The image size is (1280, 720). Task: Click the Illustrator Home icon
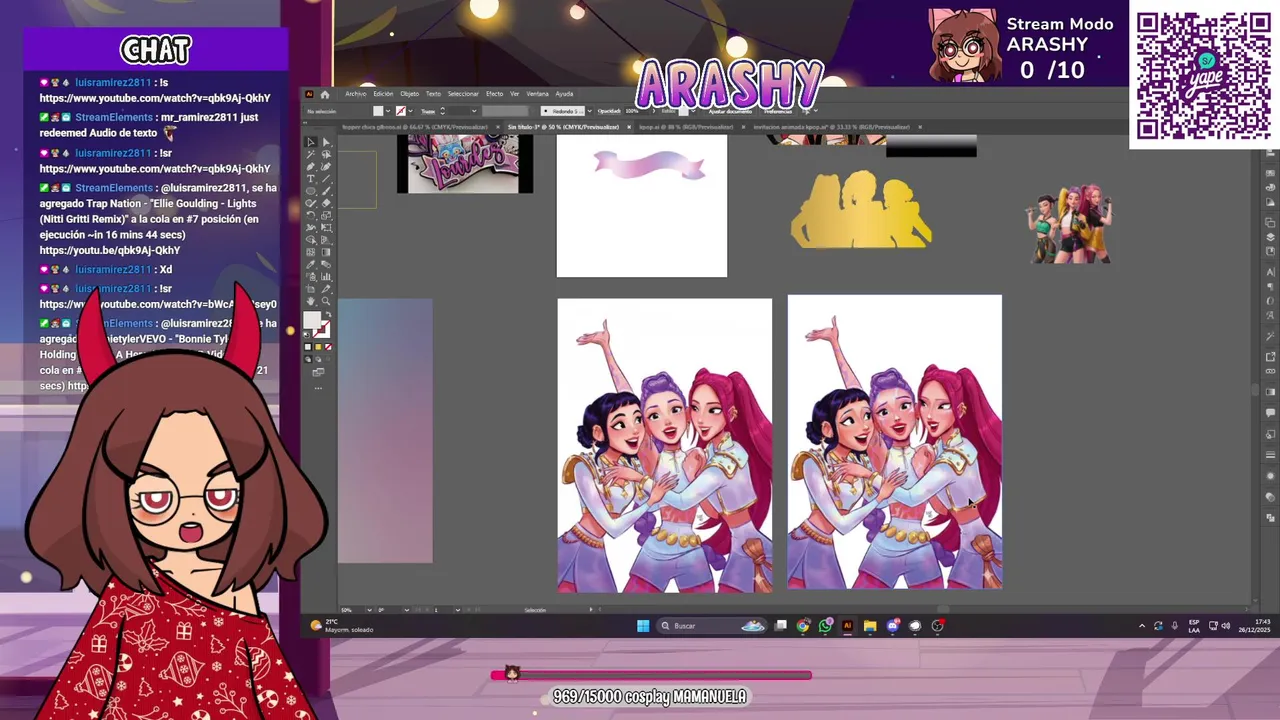click(325, 94)
